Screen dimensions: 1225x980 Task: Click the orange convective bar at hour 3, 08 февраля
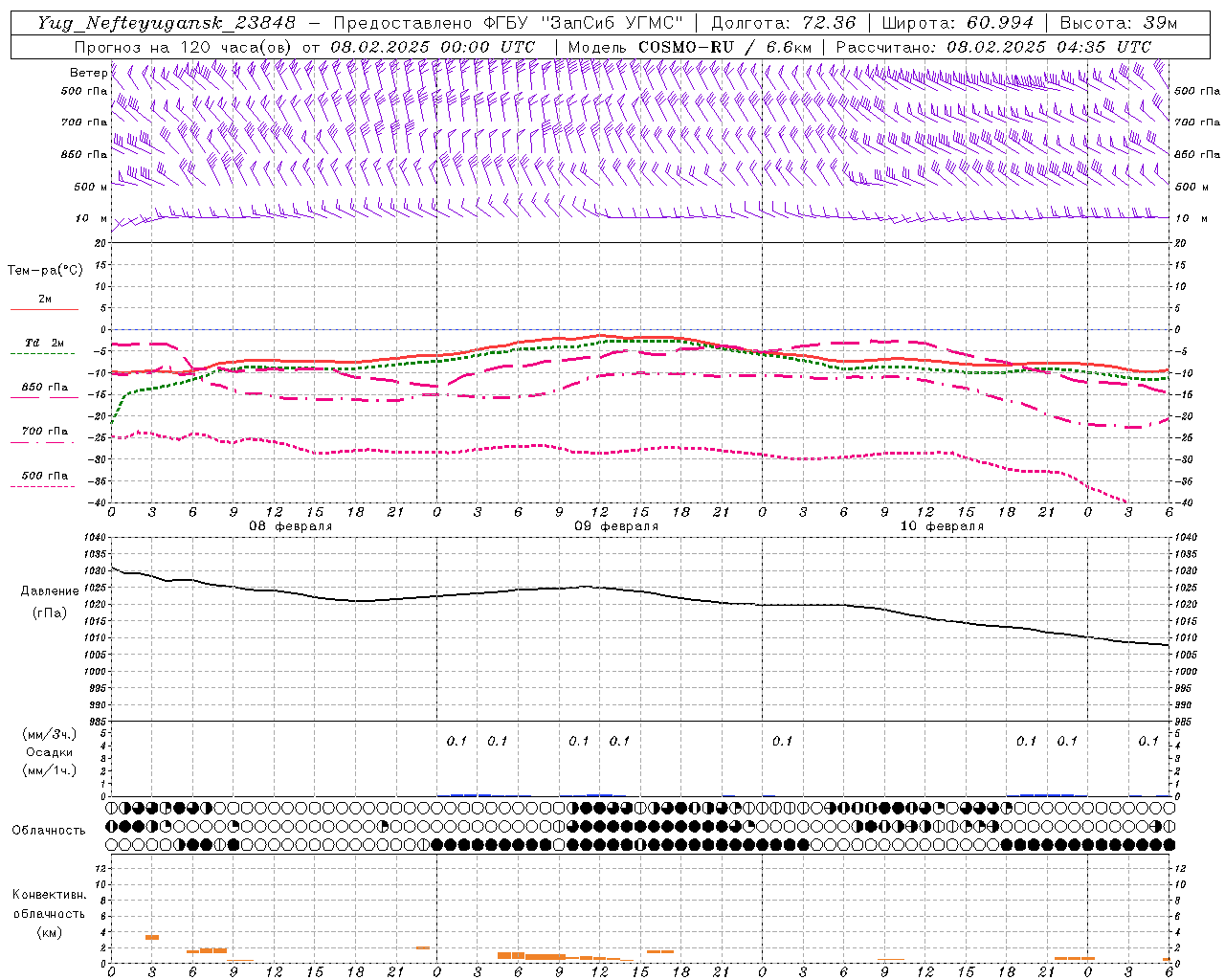click(x=152, y=937)
